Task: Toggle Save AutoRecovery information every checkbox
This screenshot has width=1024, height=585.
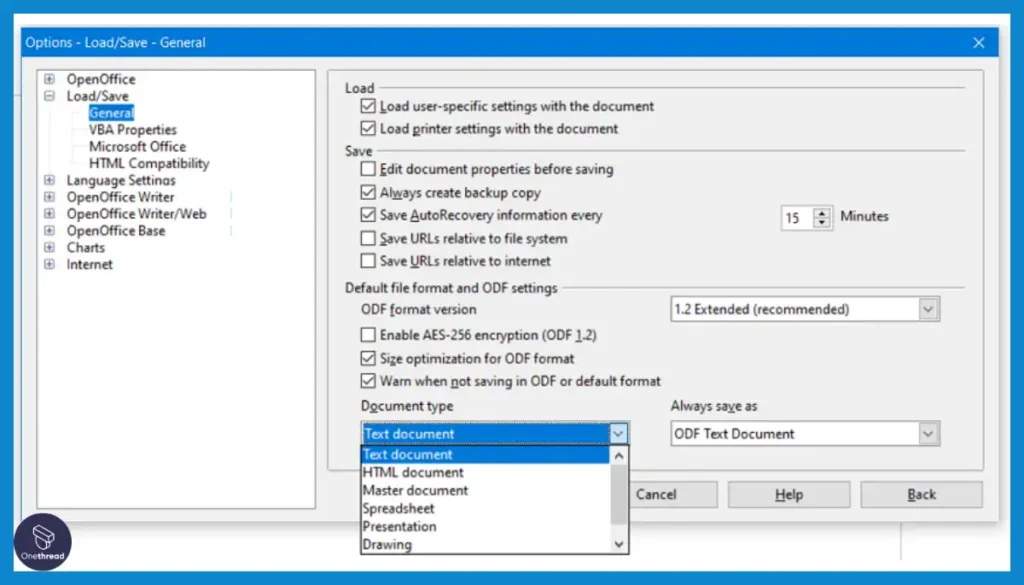Action: [x=368, y=215]
